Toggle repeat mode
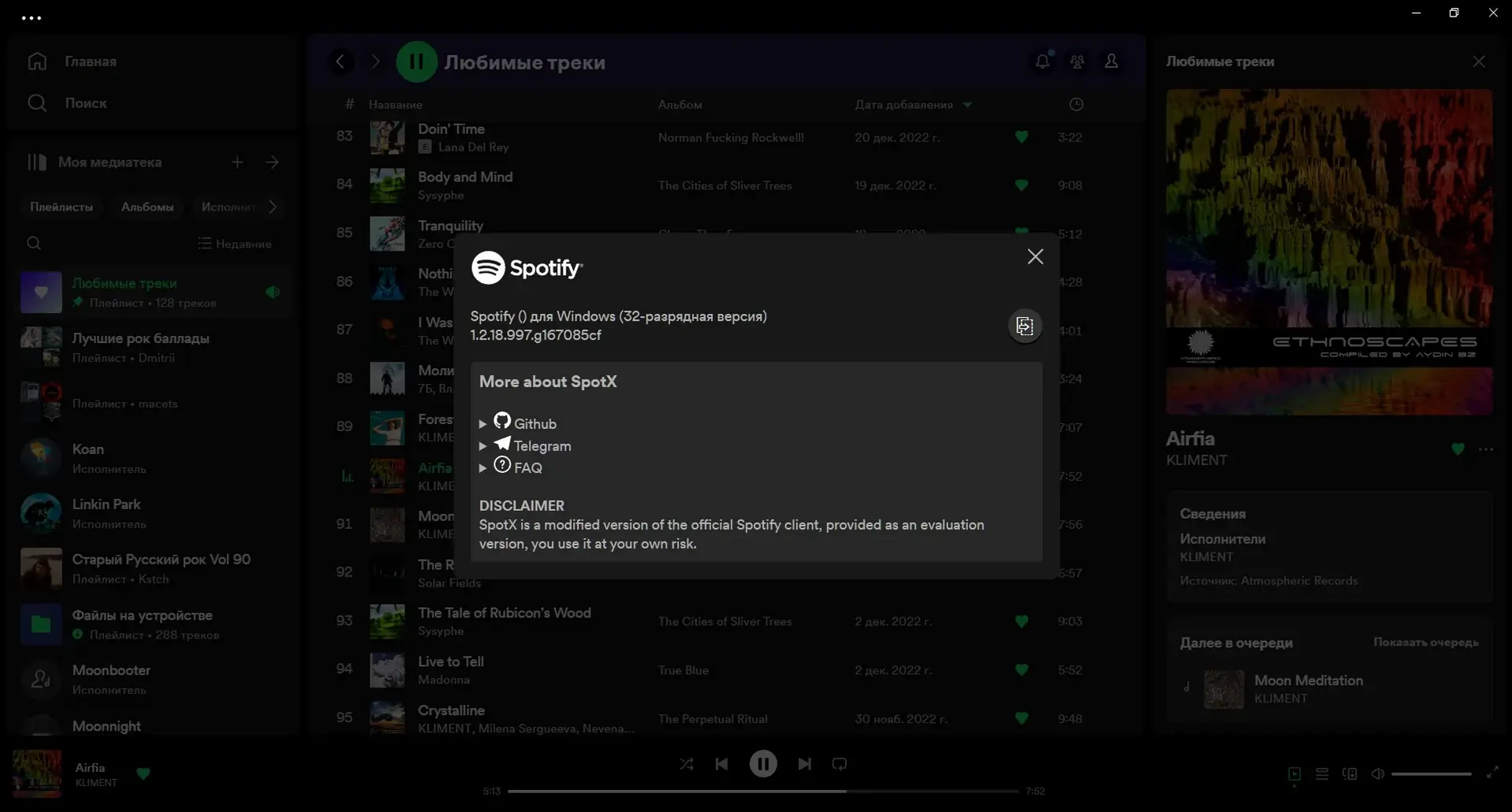1512x812 pixels. click(840, 764)
